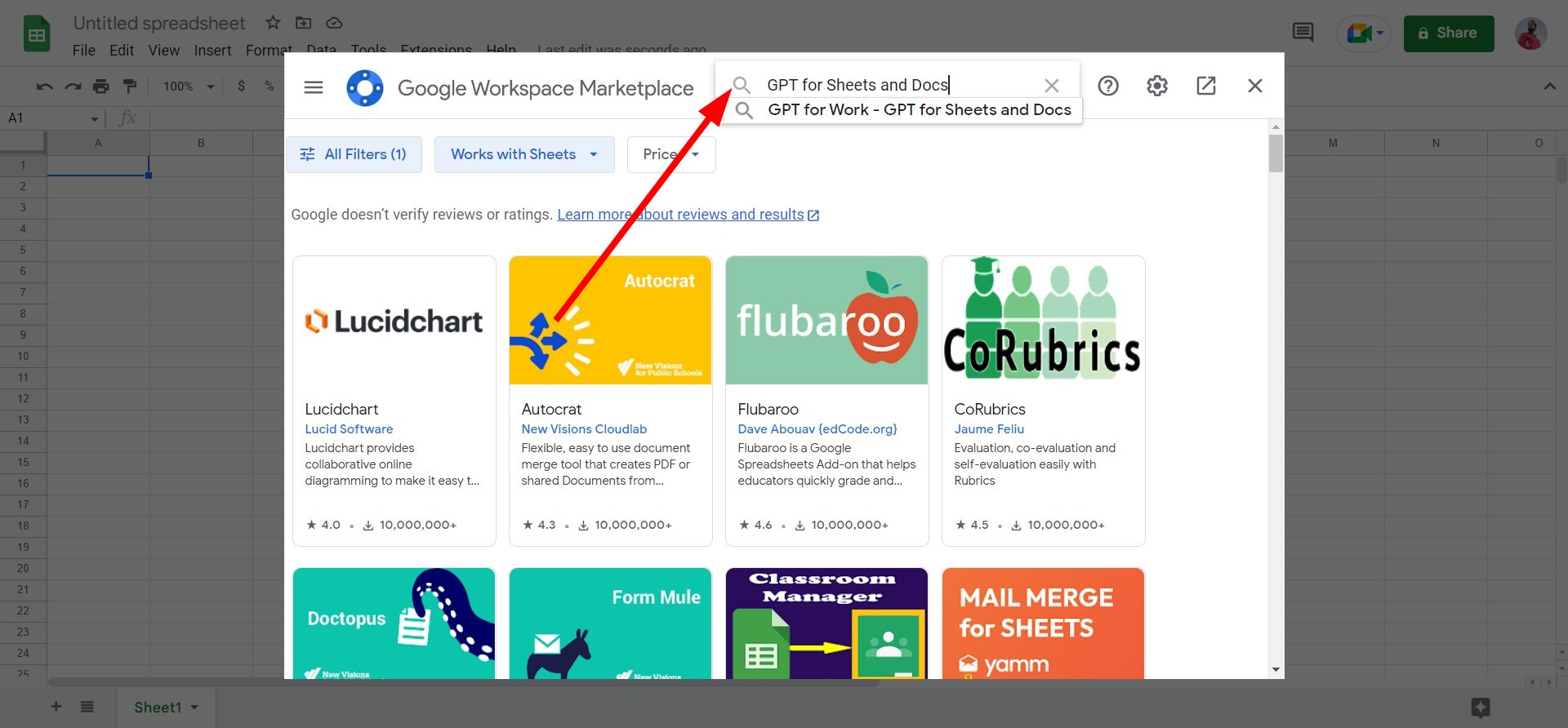This screenshot has width=1568, height=728.
Task: Expand the Price filter dropdown
Action: [x=671, y=154]
